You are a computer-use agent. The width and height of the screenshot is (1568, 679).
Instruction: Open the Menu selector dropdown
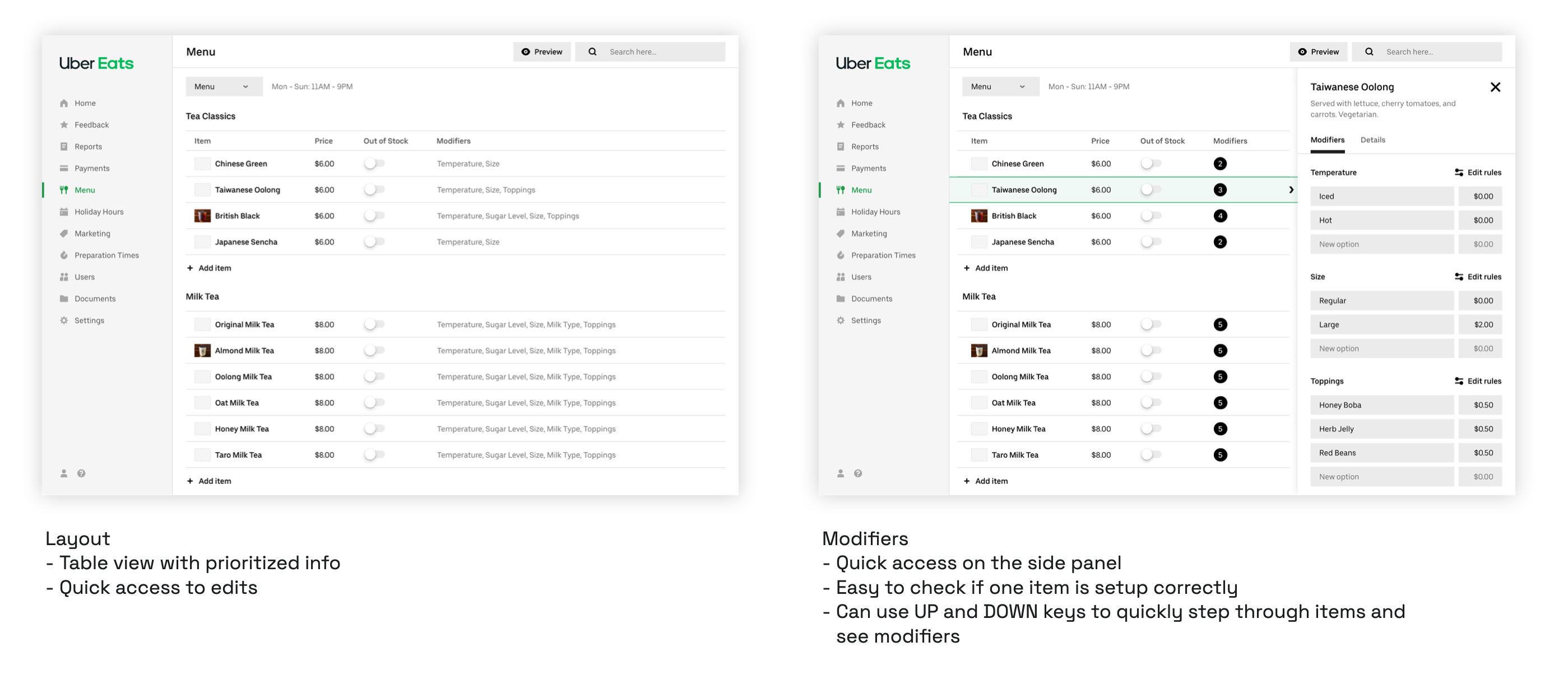pyautogui.click(x=224, y=86)
